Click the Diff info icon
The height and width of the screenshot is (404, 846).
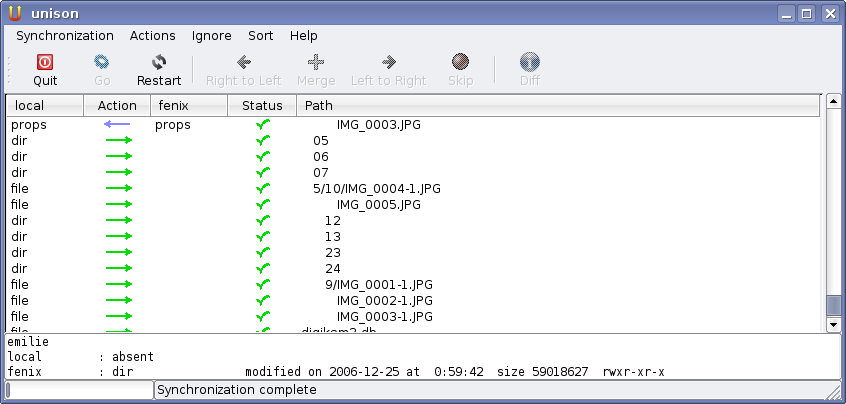click(x=530, y=62)
